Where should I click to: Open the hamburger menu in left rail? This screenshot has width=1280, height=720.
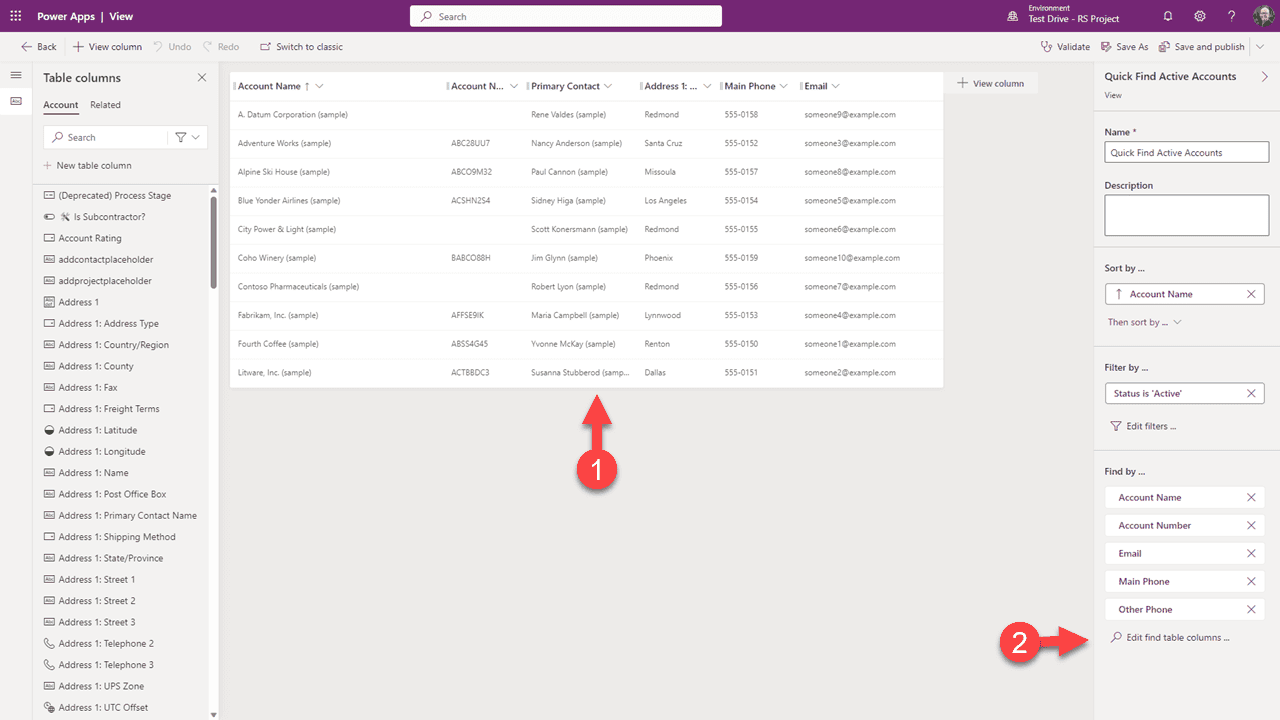click(16, 76)
